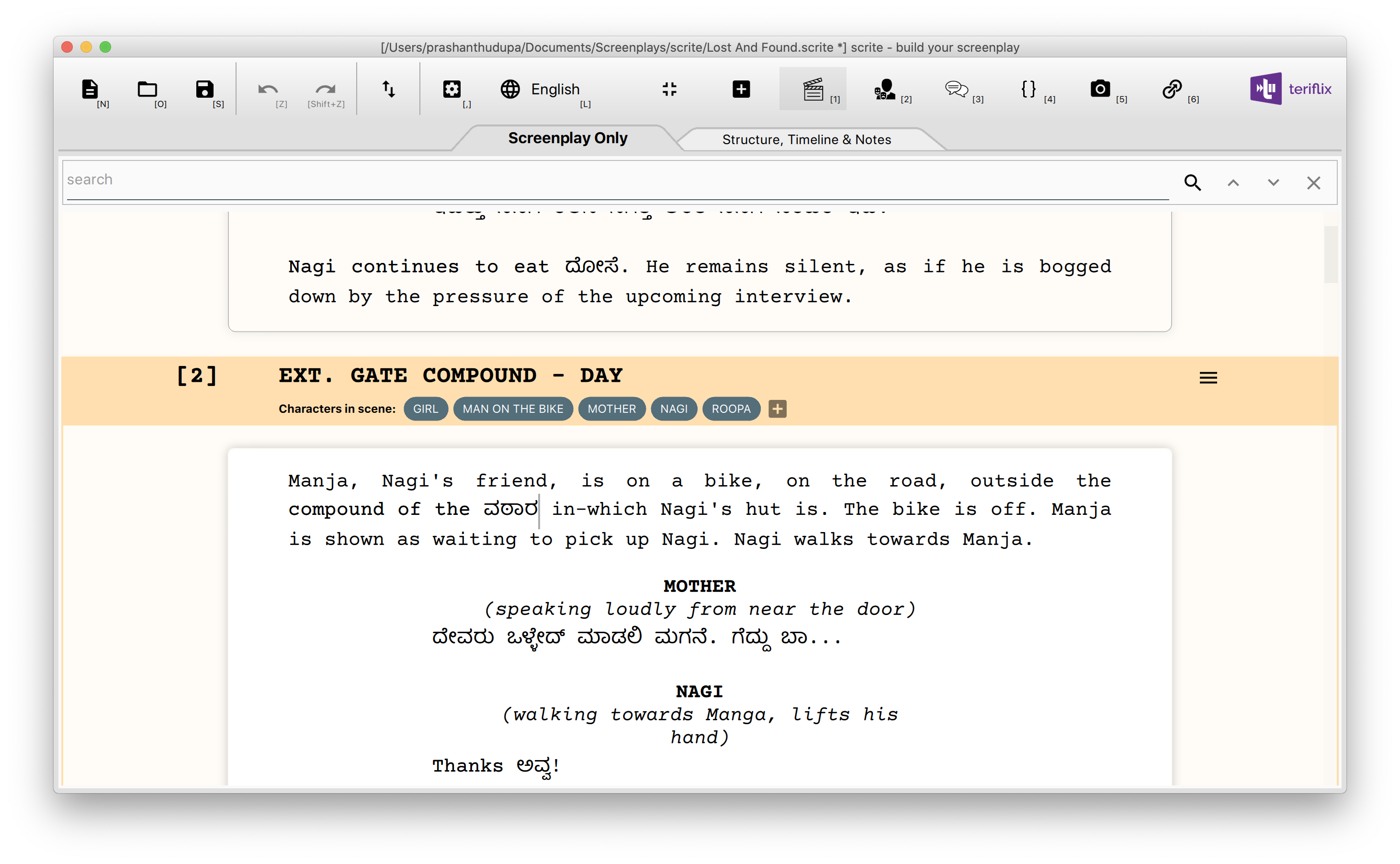Create a new screenplay file
The width and height of the screenshot is (1400, 864).
coord(90,90)
